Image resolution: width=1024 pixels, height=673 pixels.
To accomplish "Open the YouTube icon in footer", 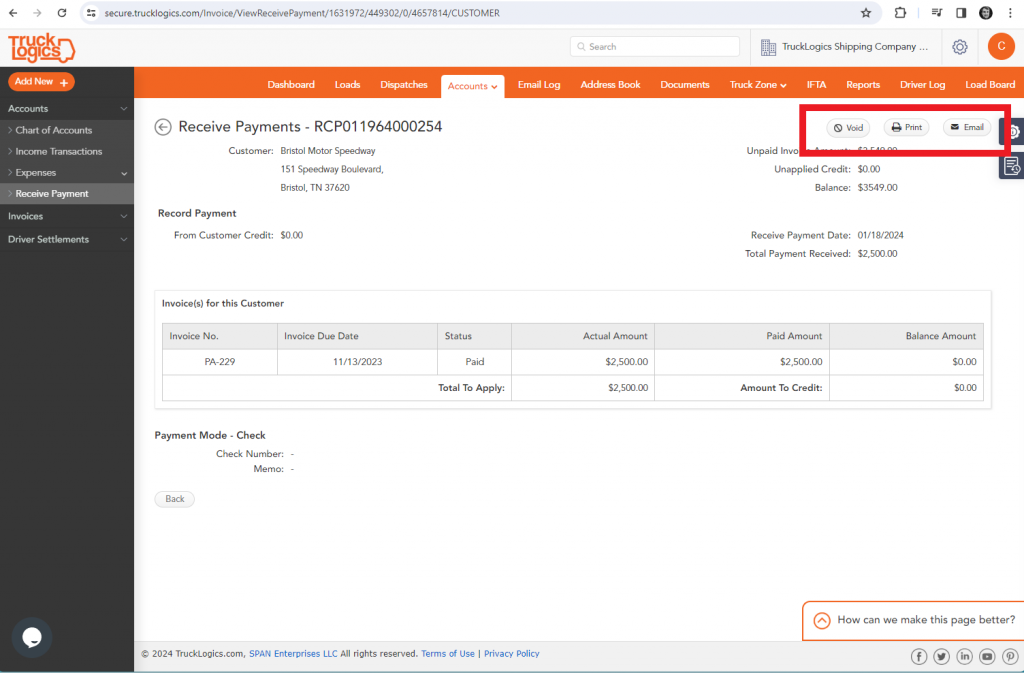I will [987, 656].
